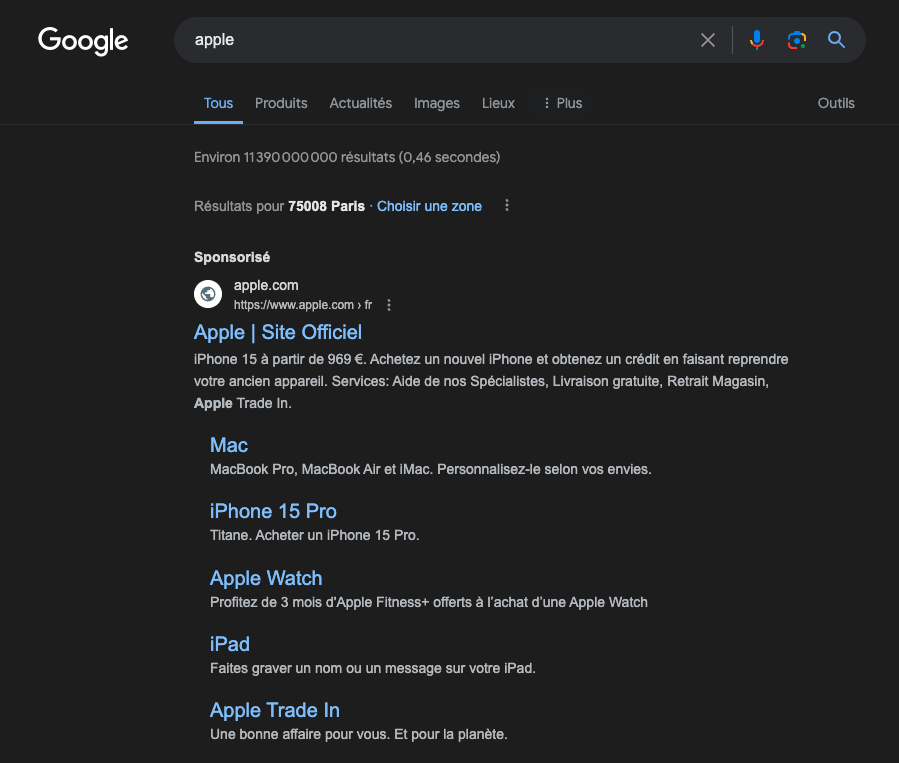Open the Apple Trade In sitelink
899x763 pixels.
pos(275,710)
